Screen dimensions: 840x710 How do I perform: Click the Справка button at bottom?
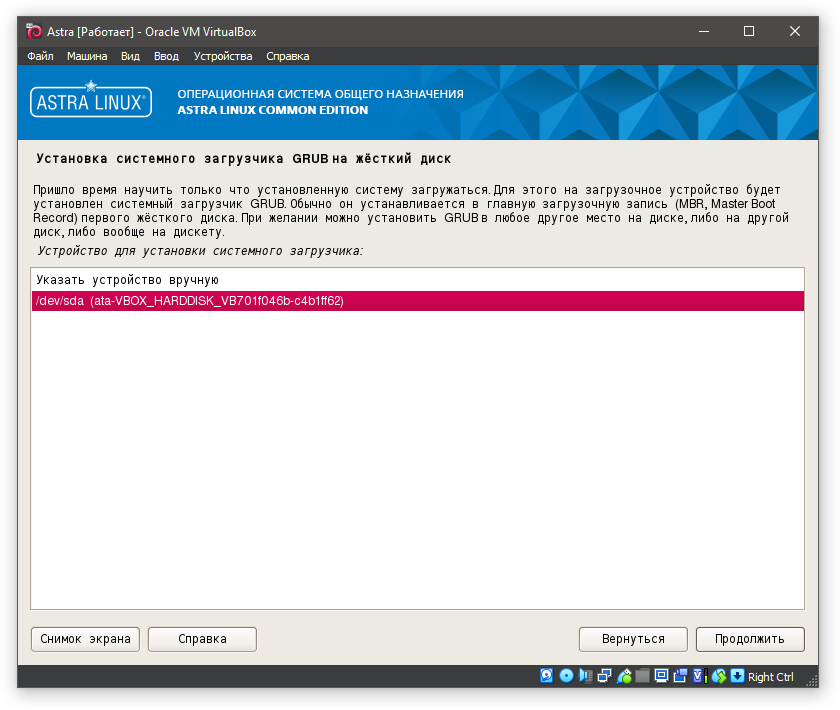(x=202, y=639)
